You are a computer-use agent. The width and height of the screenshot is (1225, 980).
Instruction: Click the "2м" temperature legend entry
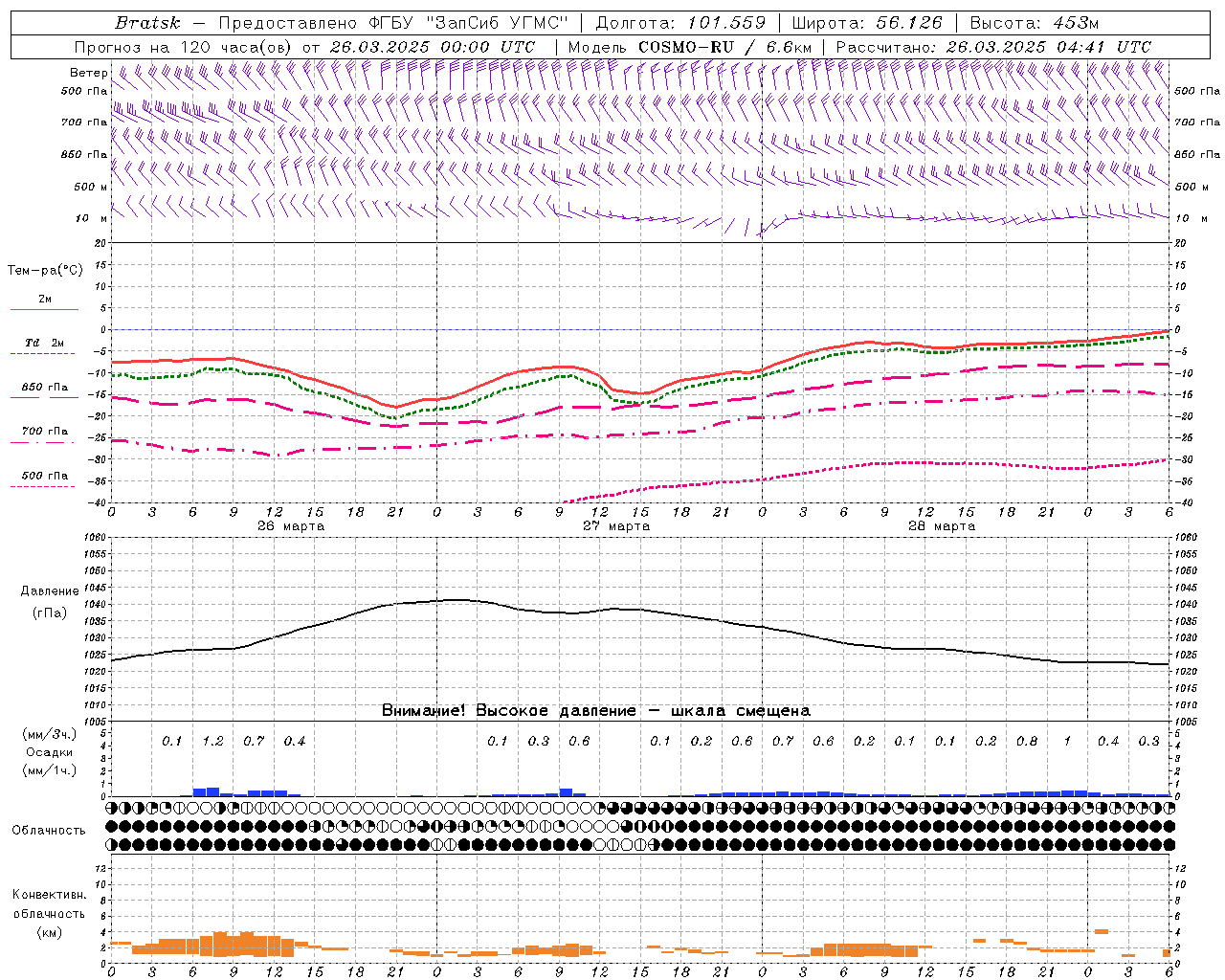pyautogui.click(x=45, y=300)
